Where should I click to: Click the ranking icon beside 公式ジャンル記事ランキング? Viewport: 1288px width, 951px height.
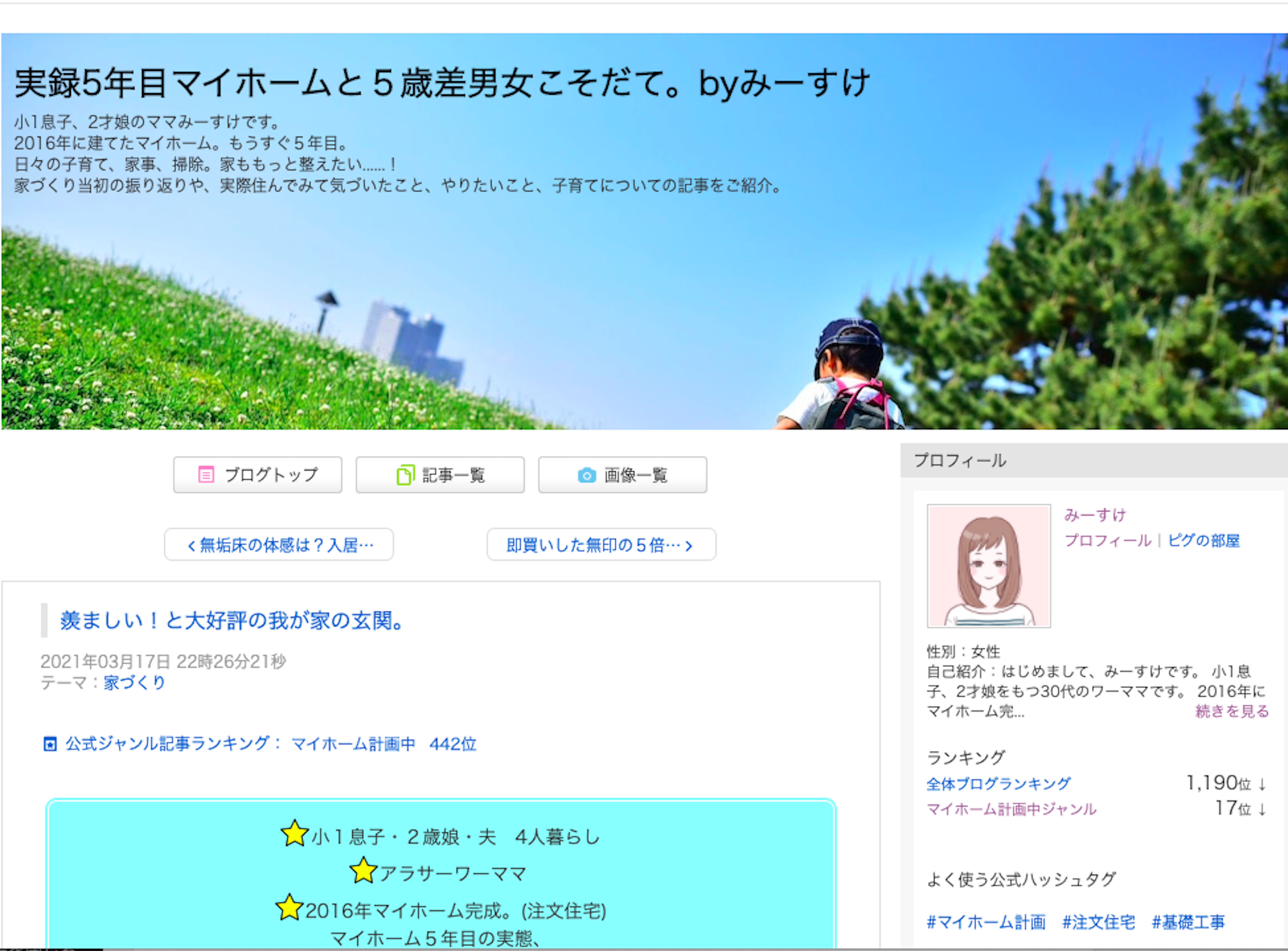click(50, 744)
